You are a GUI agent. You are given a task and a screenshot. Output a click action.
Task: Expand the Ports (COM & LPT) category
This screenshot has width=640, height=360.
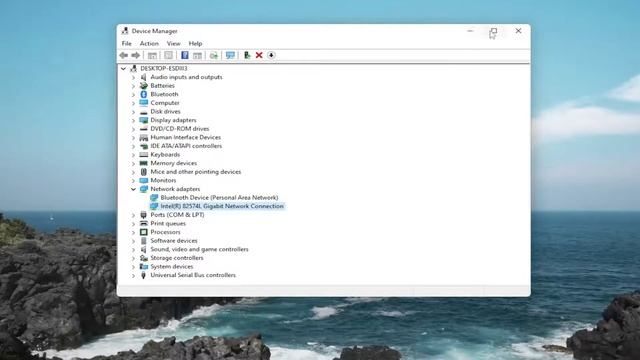133,215
